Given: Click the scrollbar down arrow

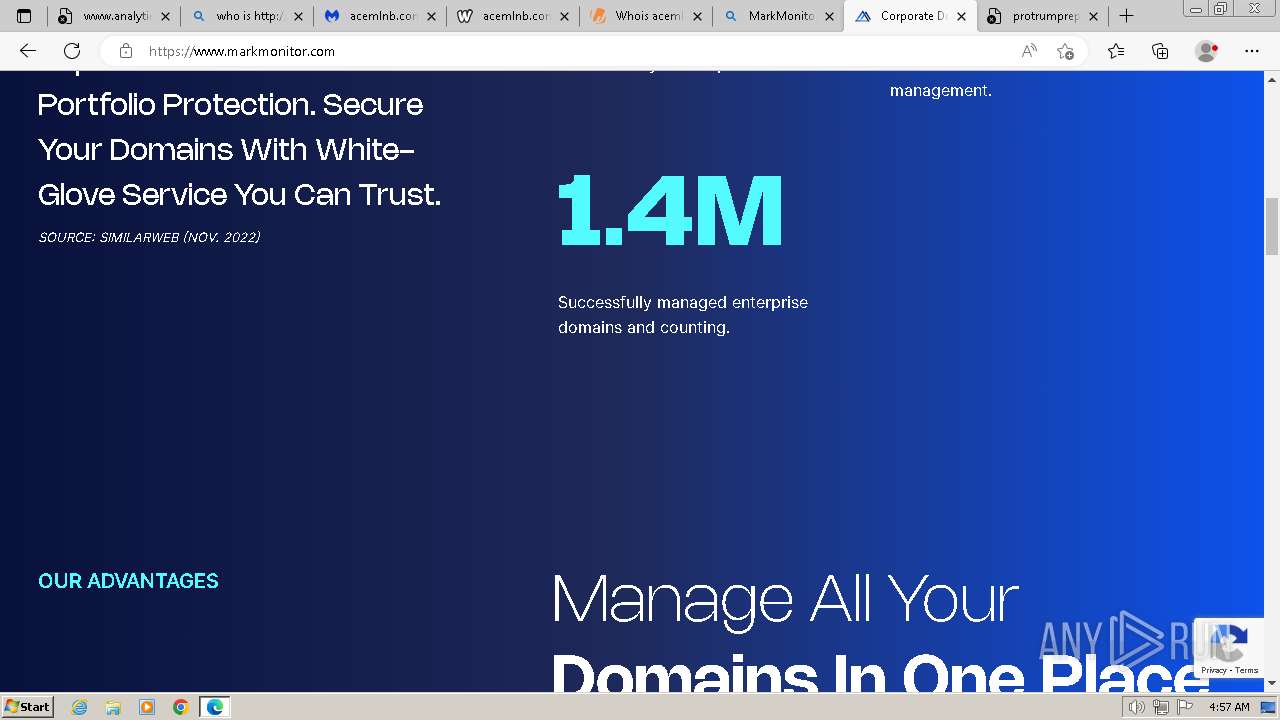Looking at the screenshot, I should (1272, 683).
